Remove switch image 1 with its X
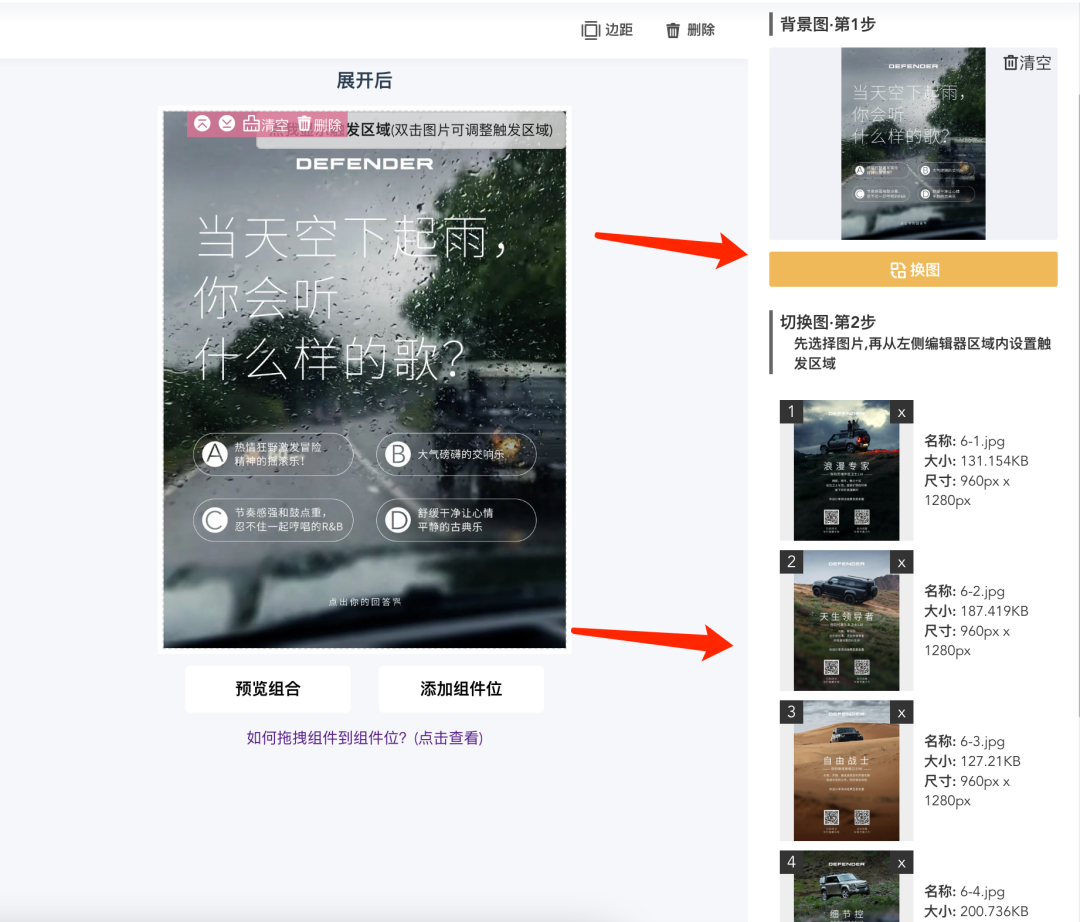Screen dimensions: 1080x922 [x=902, y=412]
